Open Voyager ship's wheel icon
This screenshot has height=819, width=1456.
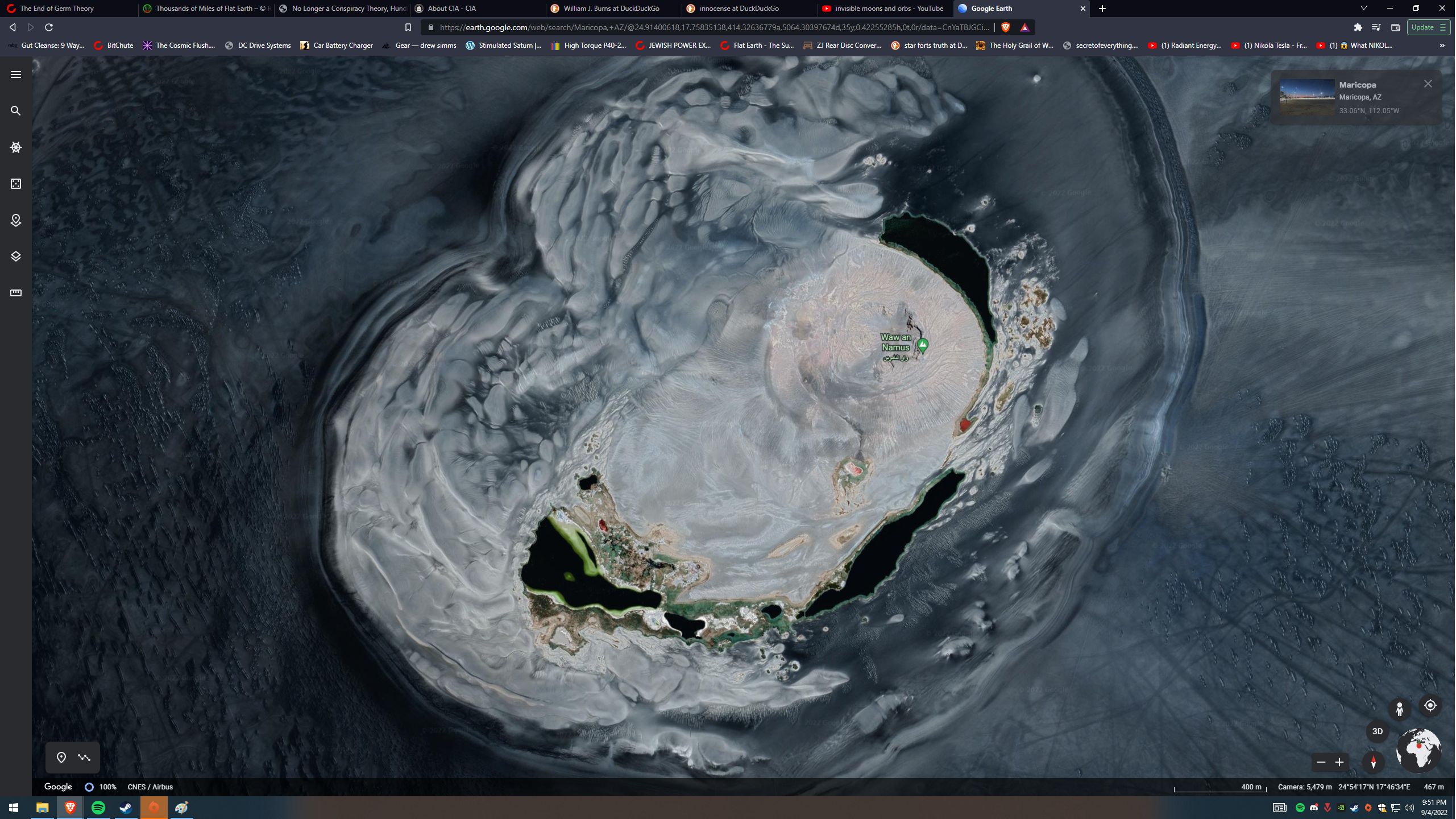point(16,147)
